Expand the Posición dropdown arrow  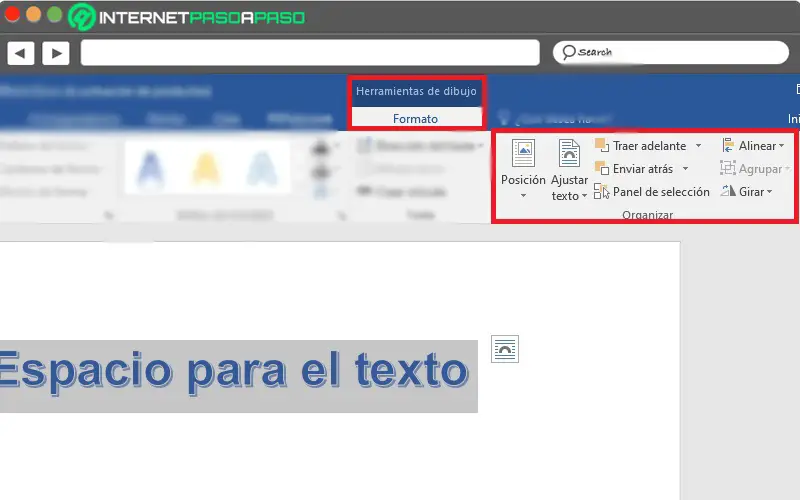pyautogui.click(x=523, y=196)
